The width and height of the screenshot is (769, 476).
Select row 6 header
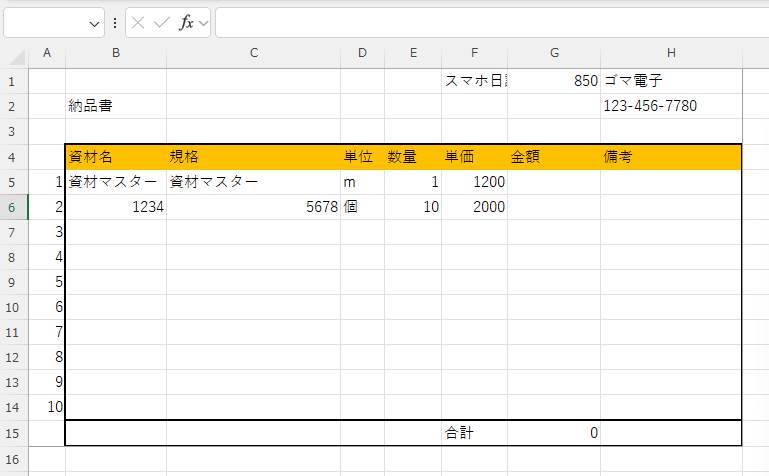click(x=14, y=207)
